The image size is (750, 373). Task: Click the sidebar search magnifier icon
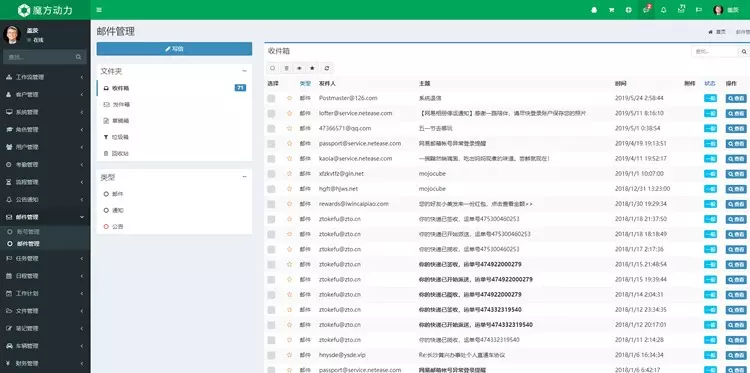[x=78, y=57]
